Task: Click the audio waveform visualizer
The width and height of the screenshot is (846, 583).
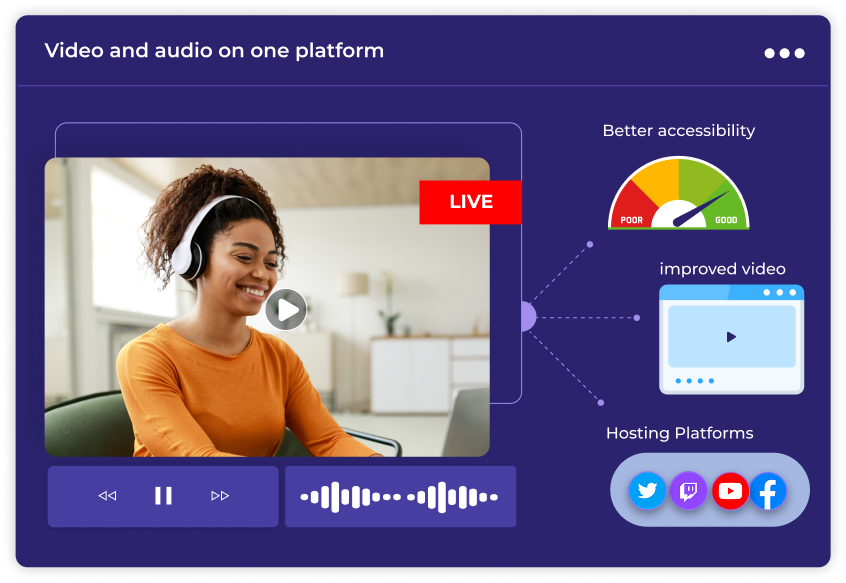Action: [400, 496]
